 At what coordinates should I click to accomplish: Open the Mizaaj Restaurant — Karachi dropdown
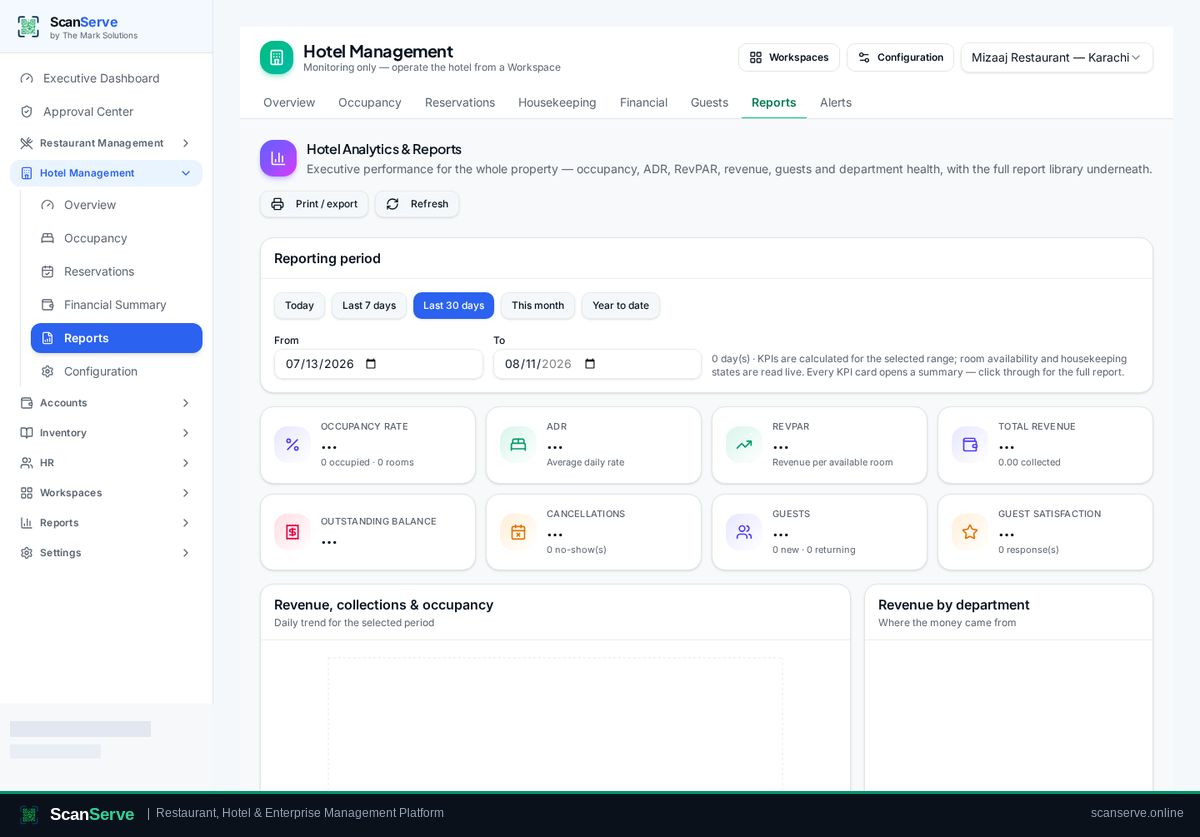pos(1056,58)
